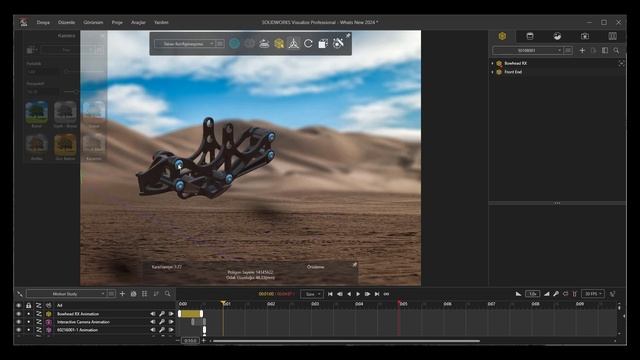
Task: Click the yellow Bowhead RX keyframe bar
Action: click(x=191, y=313)
